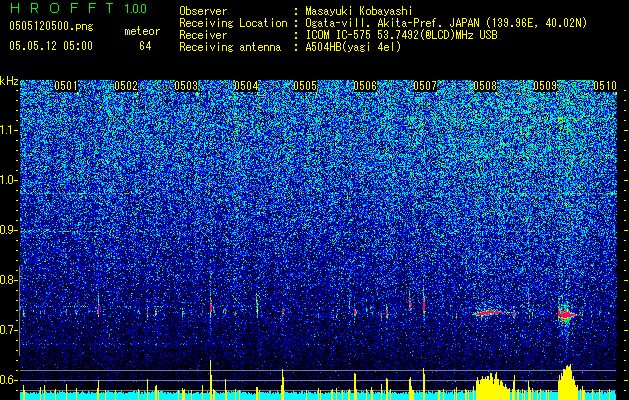The height and width of the screenshot is (400, 629).
Task: Click the 0.6 frequency axis label
Action: point(9,380)
